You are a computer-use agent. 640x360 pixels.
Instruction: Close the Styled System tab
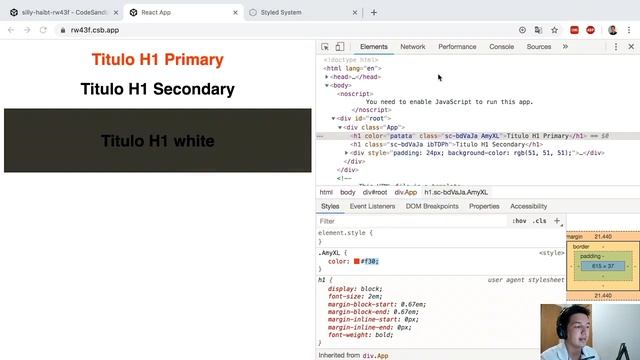[355, 13]
